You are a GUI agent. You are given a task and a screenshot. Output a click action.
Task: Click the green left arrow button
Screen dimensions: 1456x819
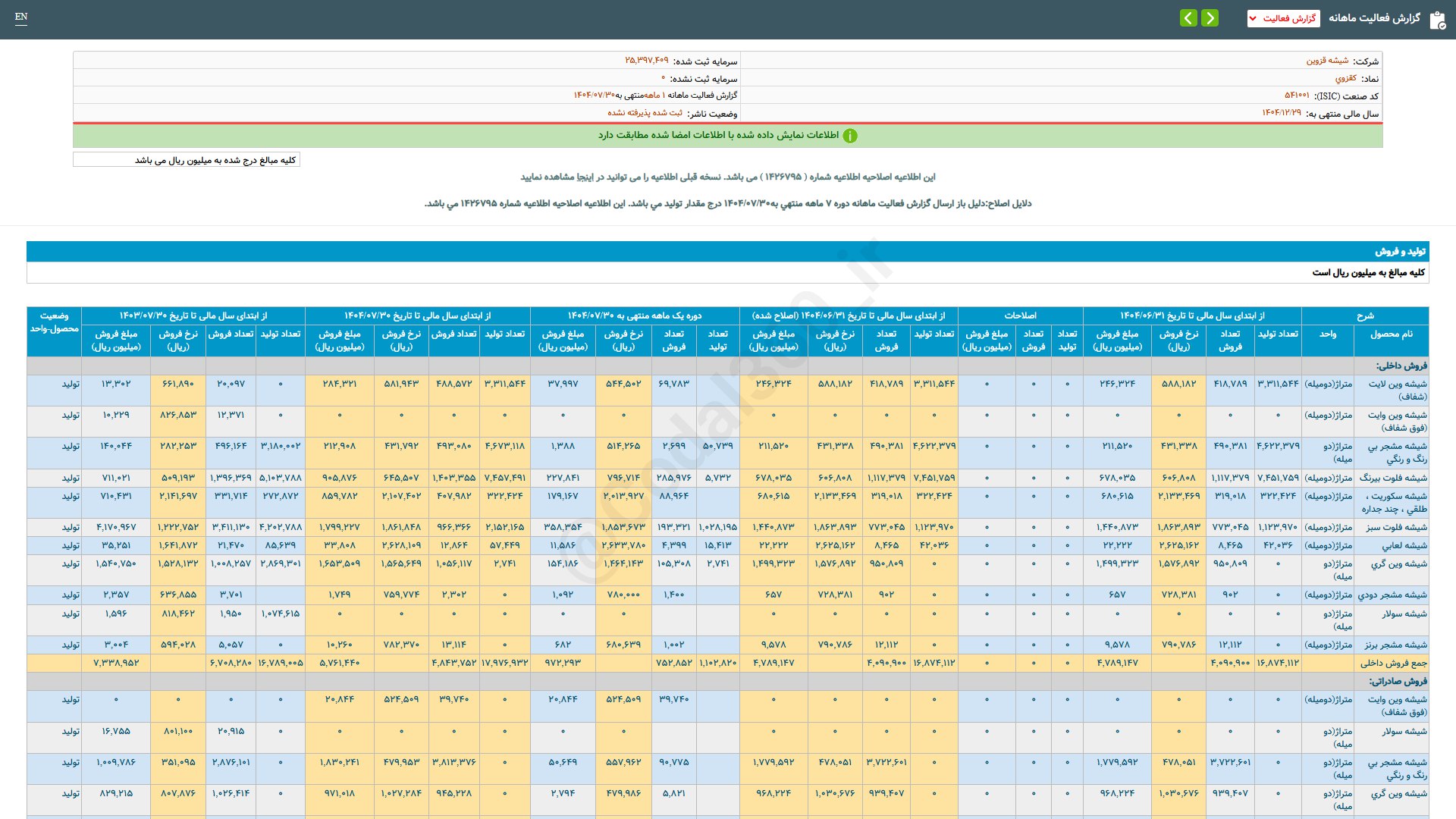point(1188,17)
